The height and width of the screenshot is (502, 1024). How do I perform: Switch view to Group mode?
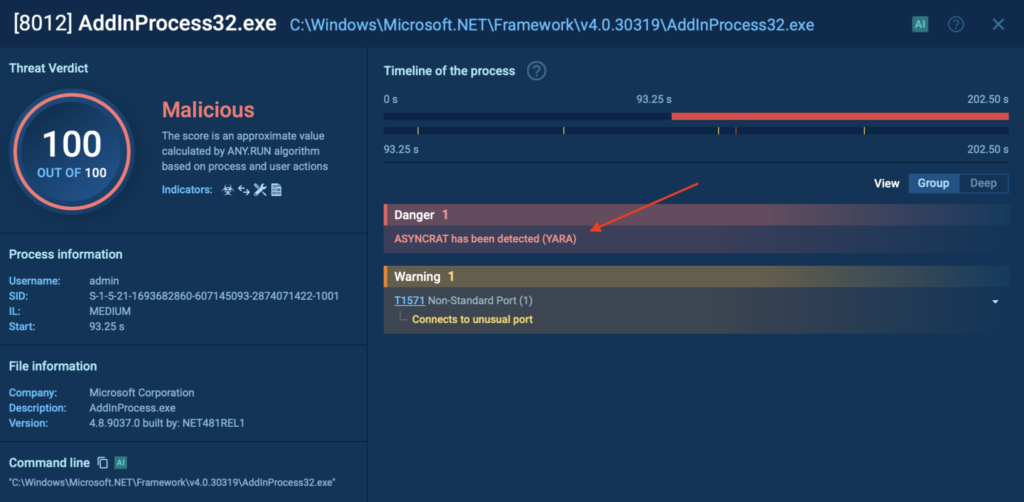(x=933, y=184)
